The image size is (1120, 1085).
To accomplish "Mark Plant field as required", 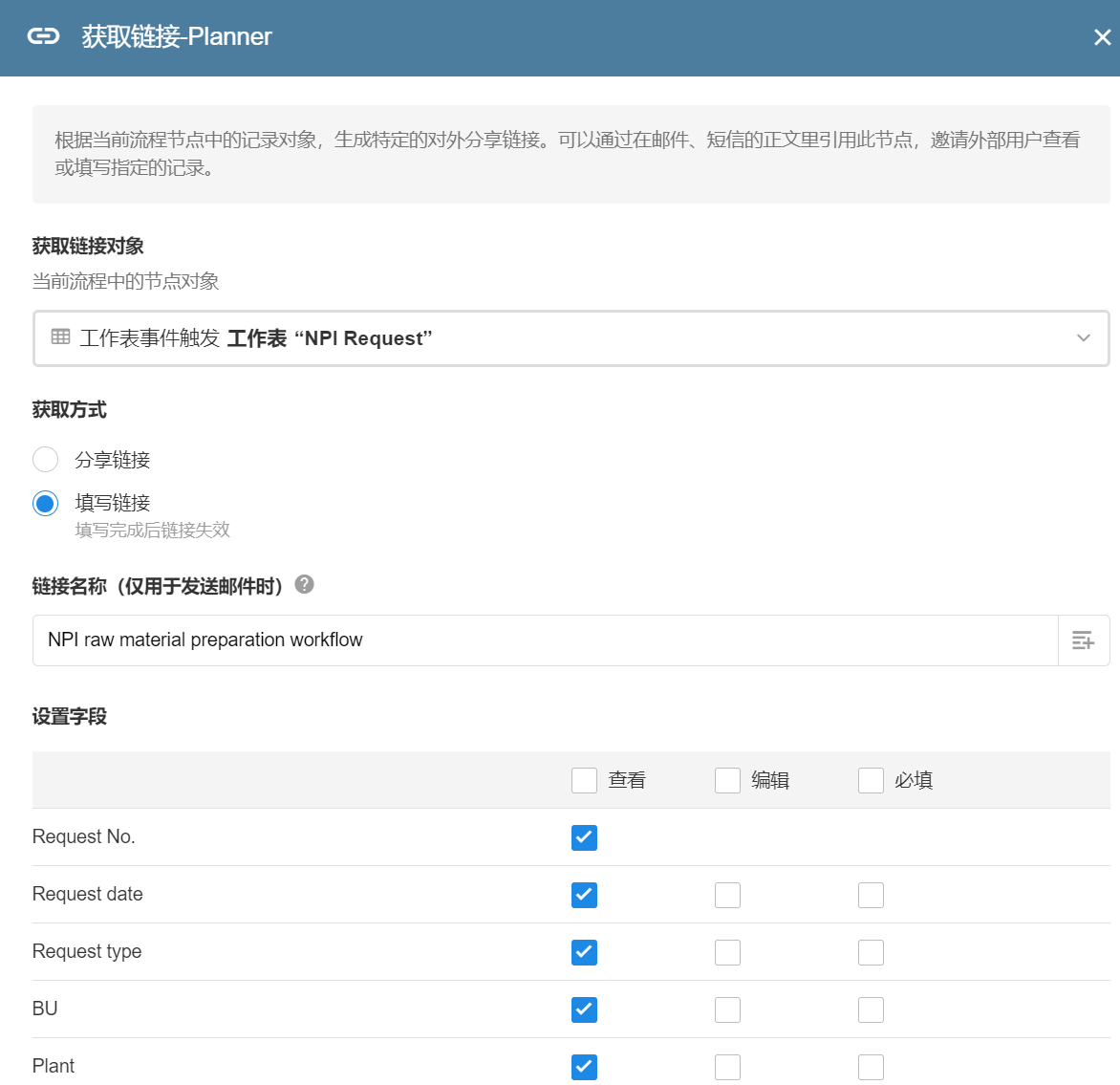I will coord(871,1067).
